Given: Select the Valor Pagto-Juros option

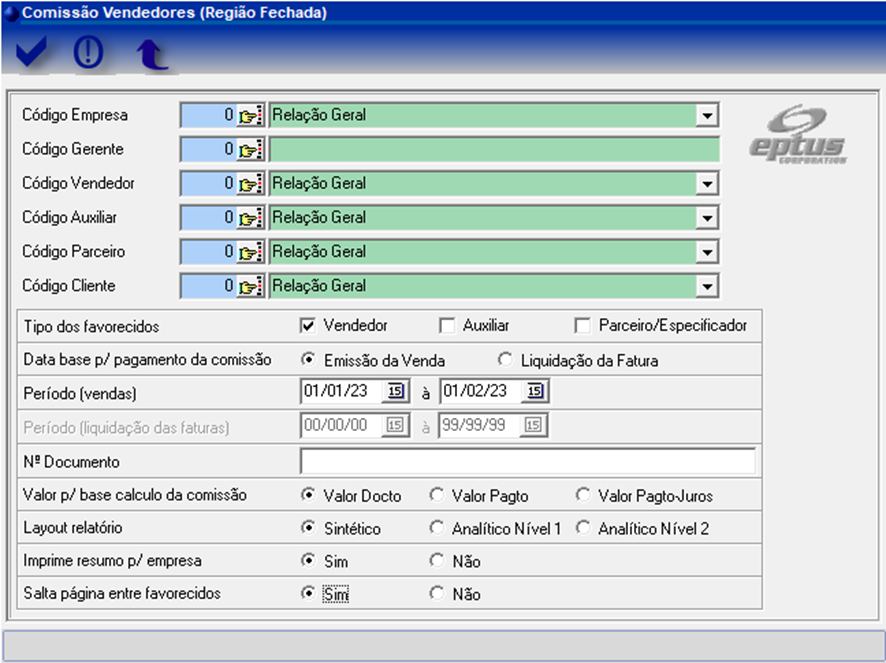Looking at the screenshot, I should [583, 494].
